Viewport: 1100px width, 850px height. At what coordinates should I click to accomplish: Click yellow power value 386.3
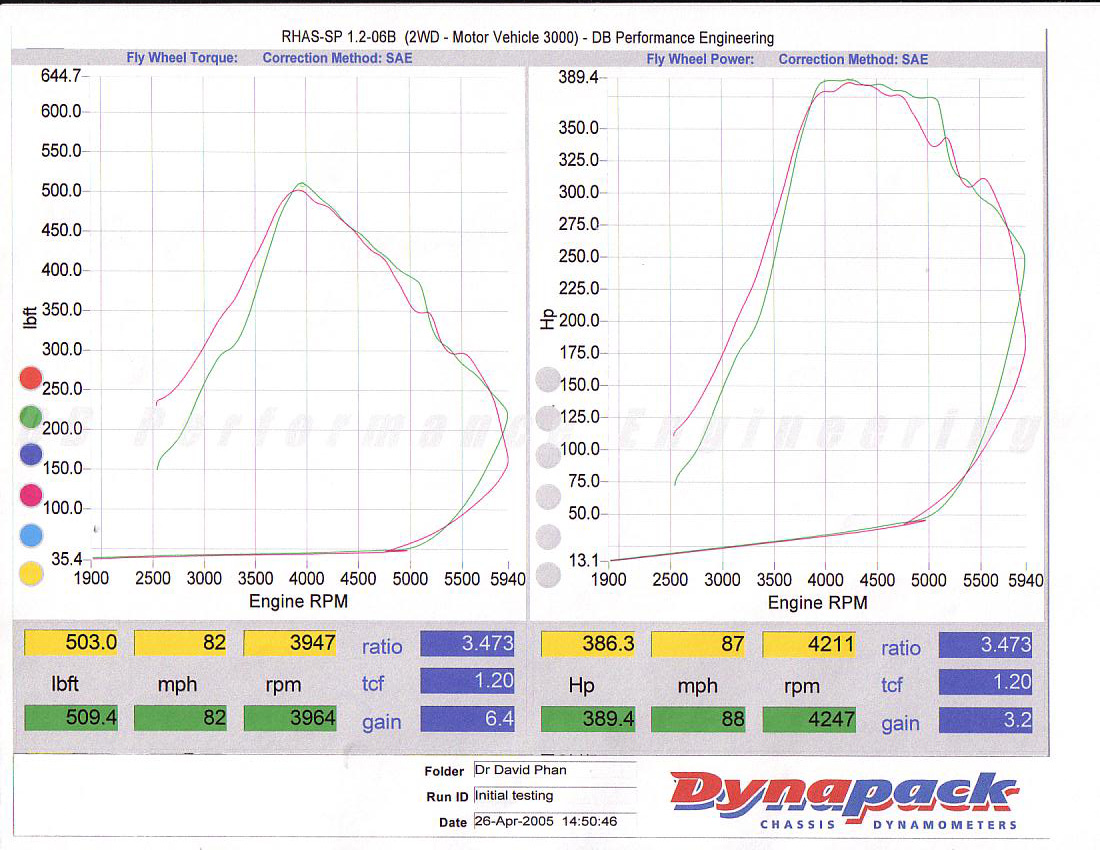pos(588,644)
